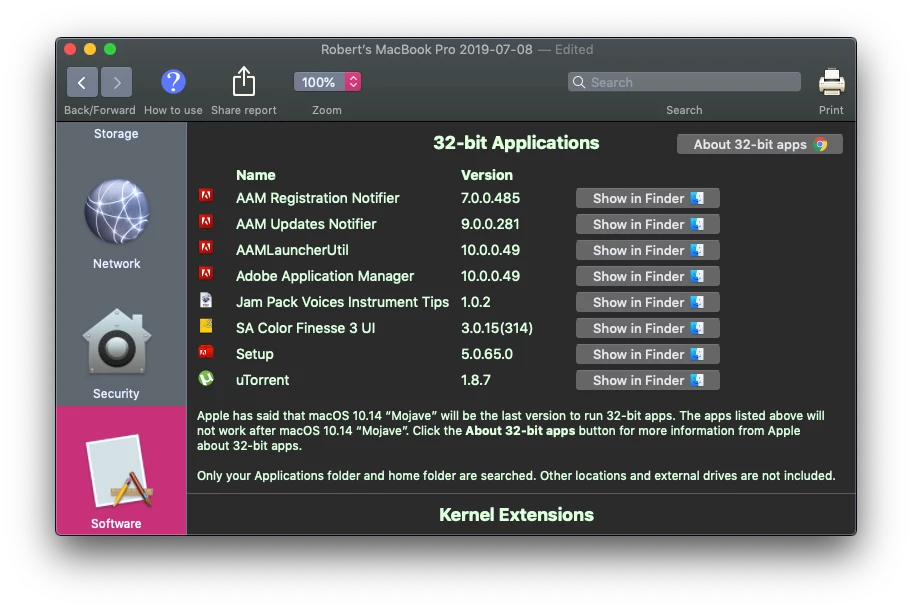Screen dimensions: 912x609
Task: Click version 5.0.65.0
Action: click(x=487, y=354)
